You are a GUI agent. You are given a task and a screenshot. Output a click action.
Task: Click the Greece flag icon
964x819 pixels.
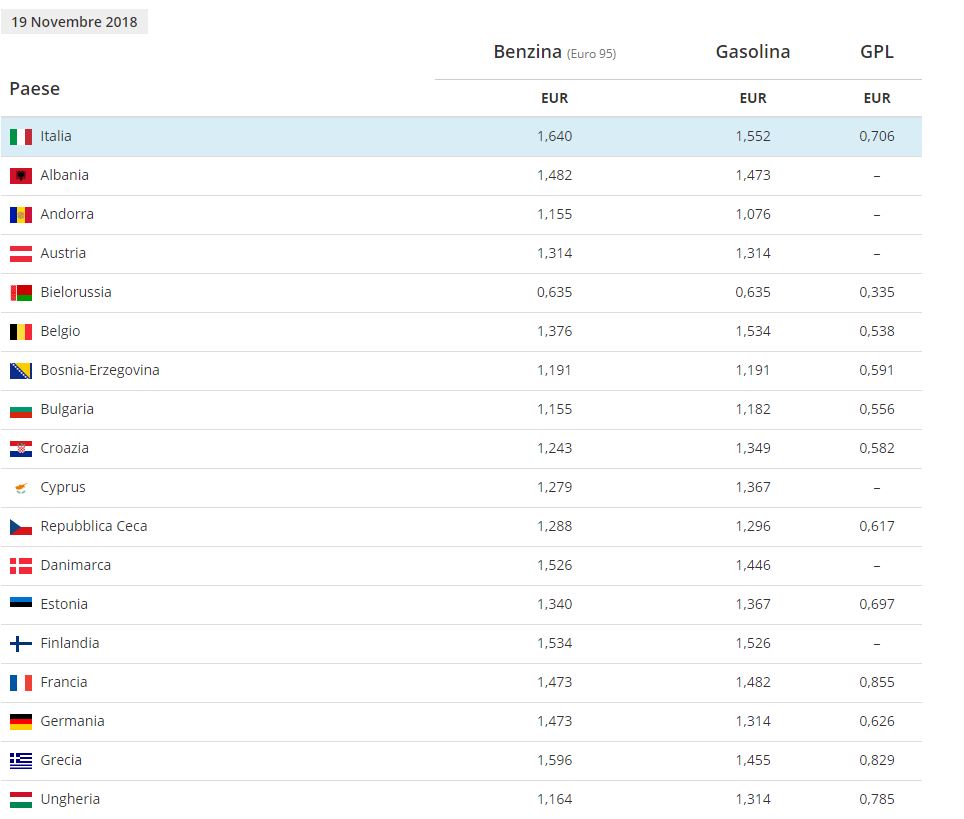[x=21, y=761]
